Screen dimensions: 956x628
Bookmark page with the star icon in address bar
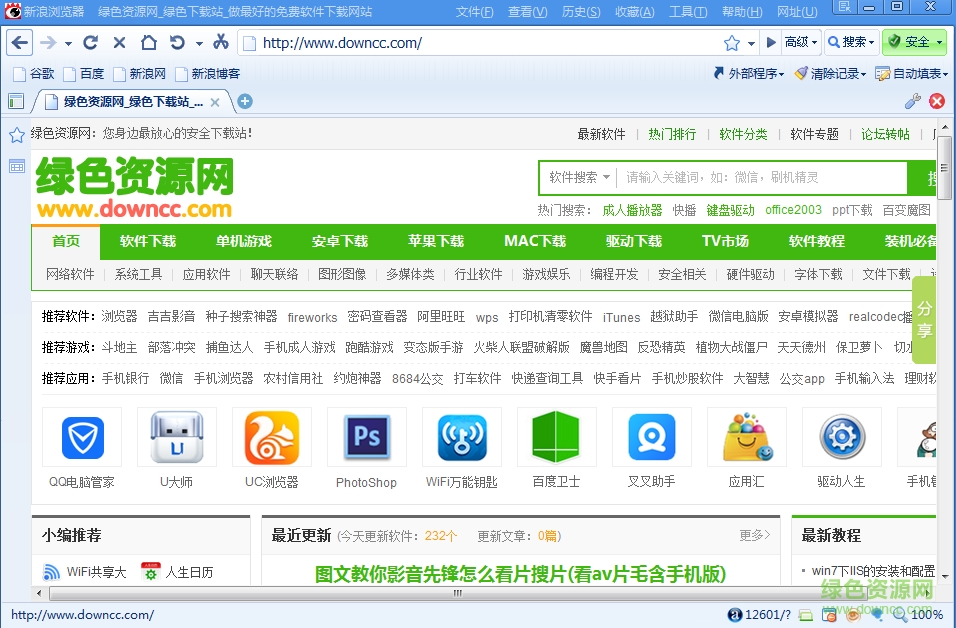pos(732,43)
